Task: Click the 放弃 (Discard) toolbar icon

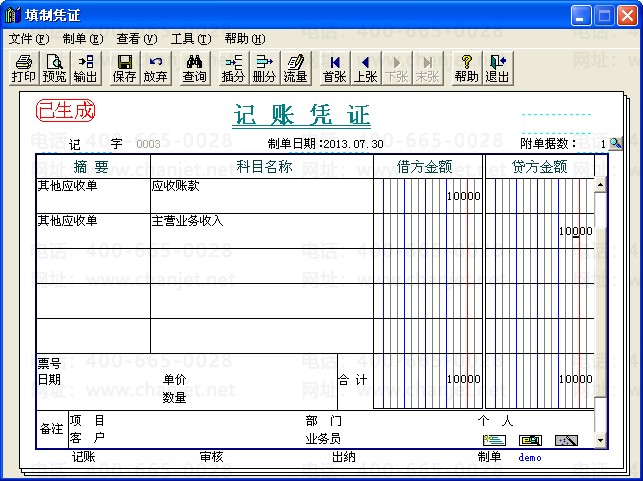Action: [156, 68]
